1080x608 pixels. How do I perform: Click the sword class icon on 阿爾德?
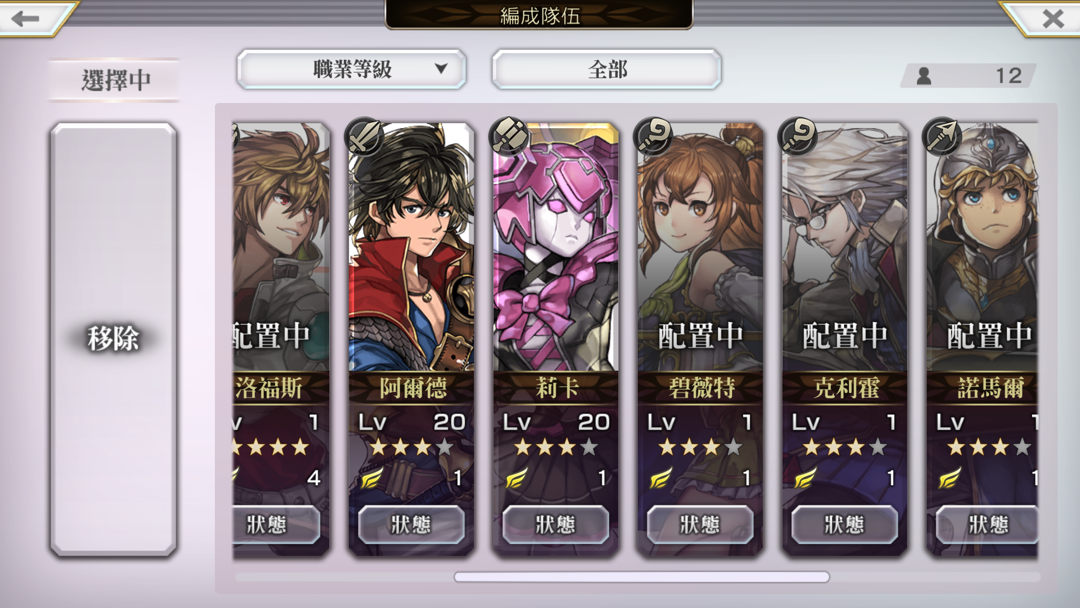pos(364,136)
